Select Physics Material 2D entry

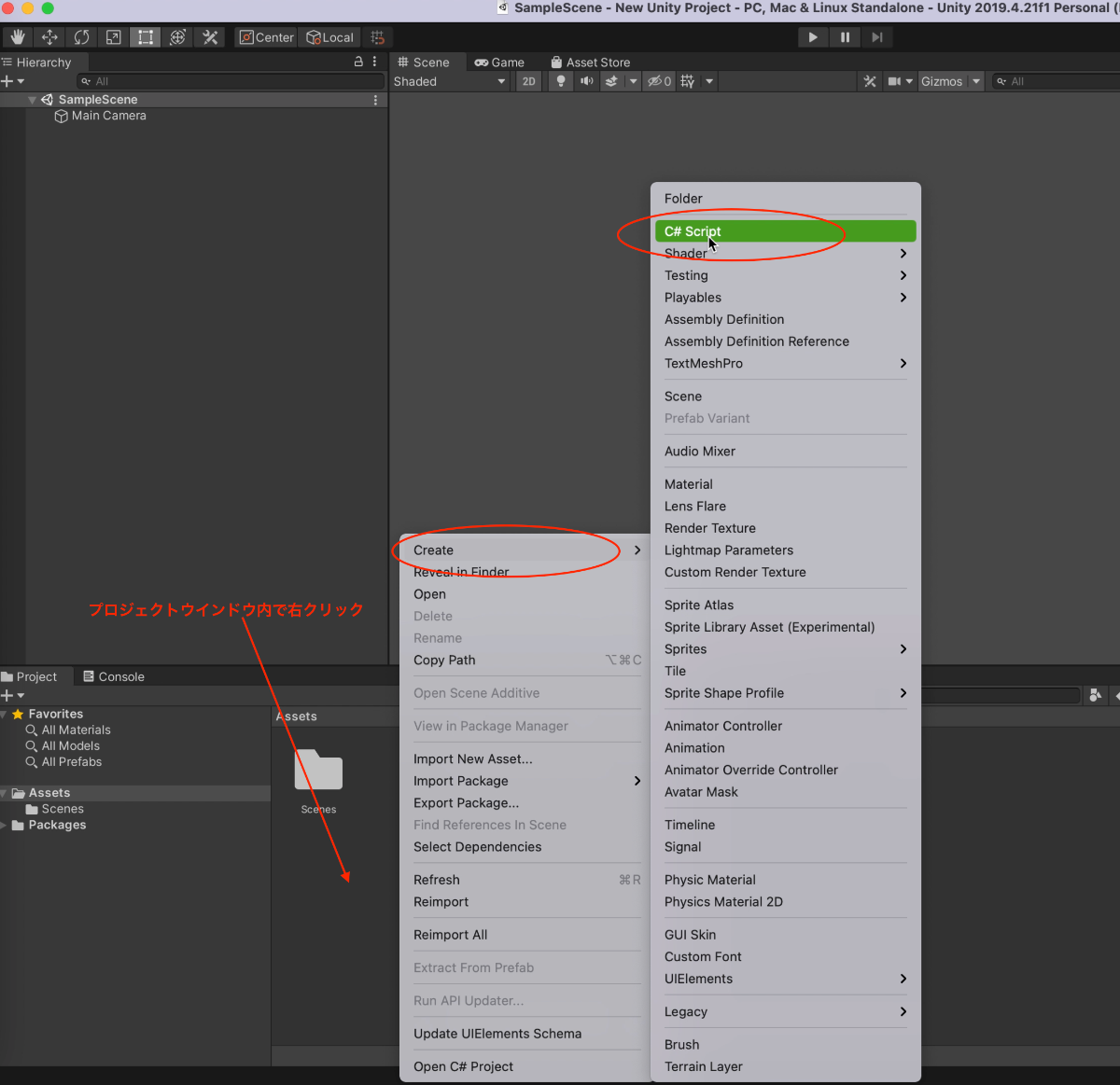coord(785,902)
